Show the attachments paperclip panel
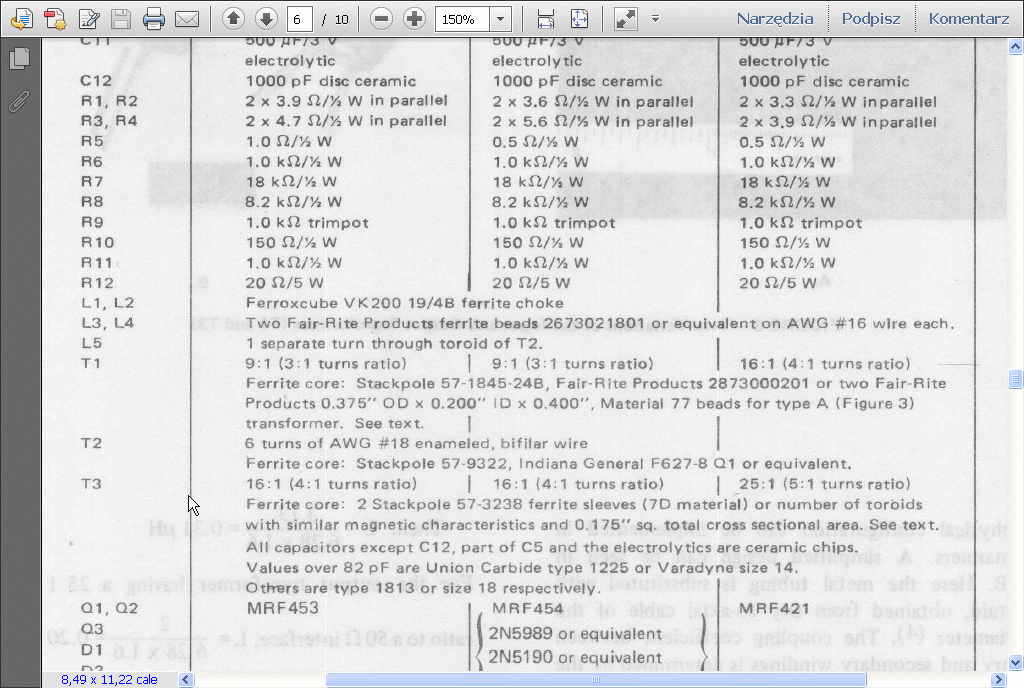This screenshot has height=688, width=1024. [18, 101]
